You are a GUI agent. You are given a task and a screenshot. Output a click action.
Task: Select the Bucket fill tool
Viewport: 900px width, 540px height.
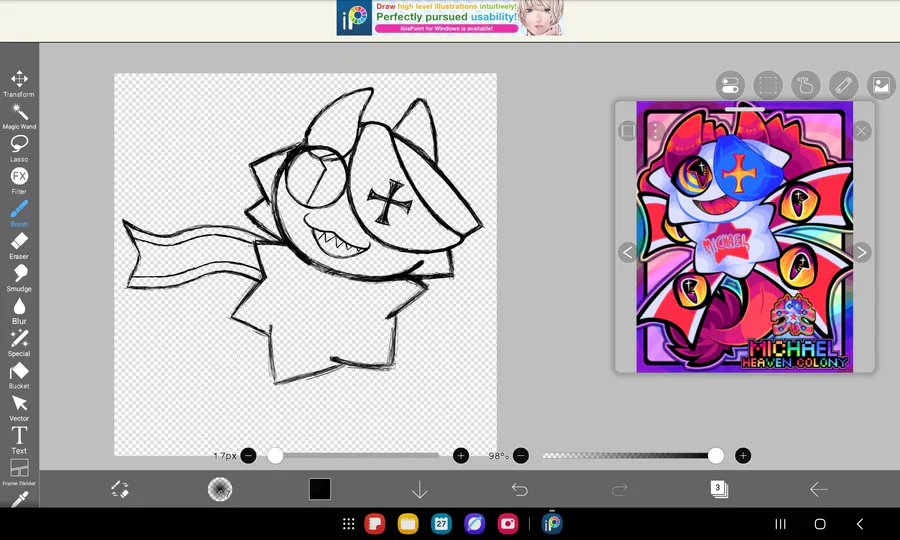coord(19,375)
